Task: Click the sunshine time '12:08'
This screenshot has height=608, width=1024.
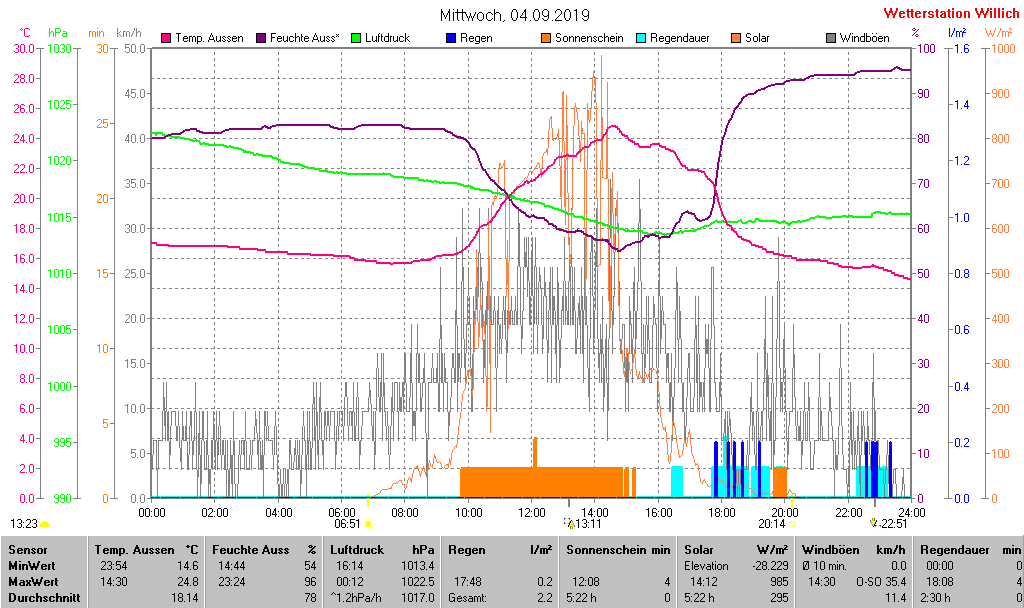Action: (x=585, y=581)
